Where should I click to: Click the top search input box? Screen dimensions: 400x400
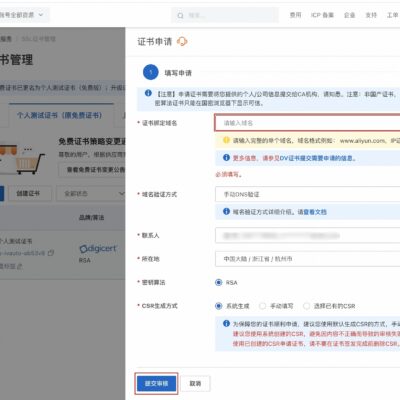click(225, 15)
